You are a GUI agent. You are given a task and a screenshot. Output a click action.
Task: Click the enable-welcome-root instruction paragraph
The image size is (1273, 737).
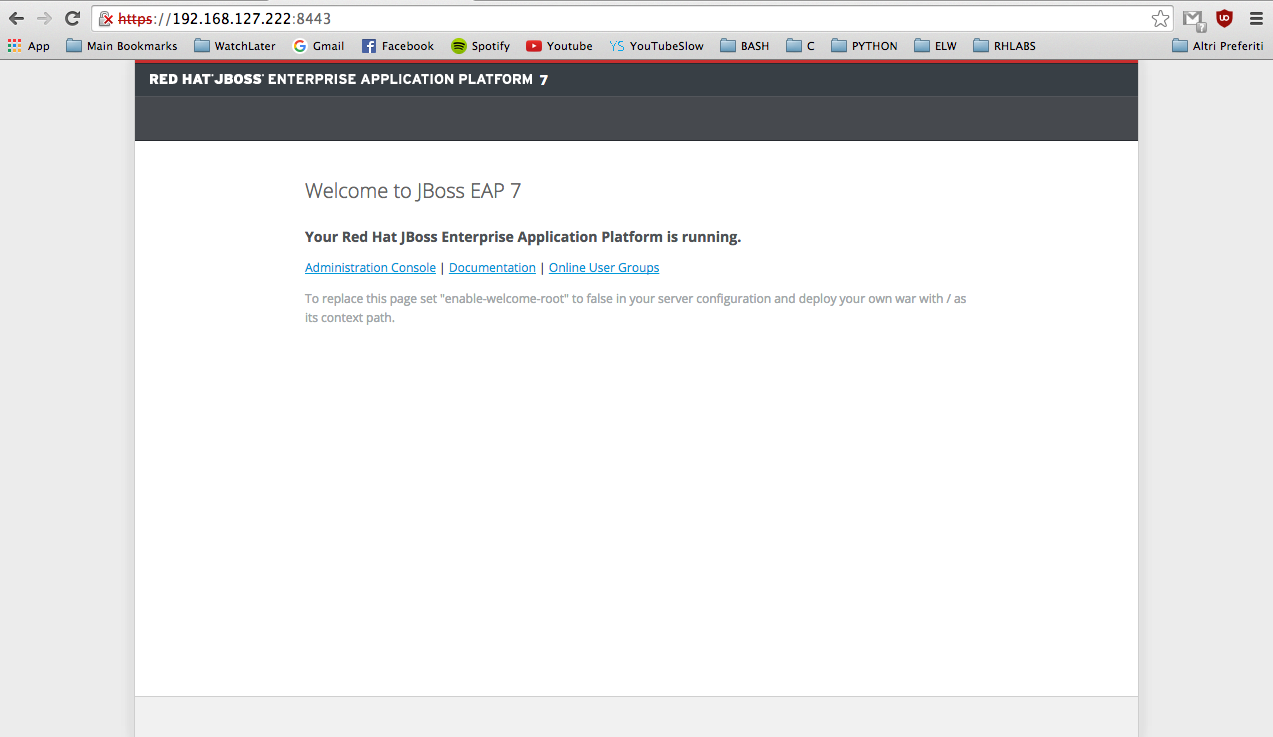tap(636, 308)
